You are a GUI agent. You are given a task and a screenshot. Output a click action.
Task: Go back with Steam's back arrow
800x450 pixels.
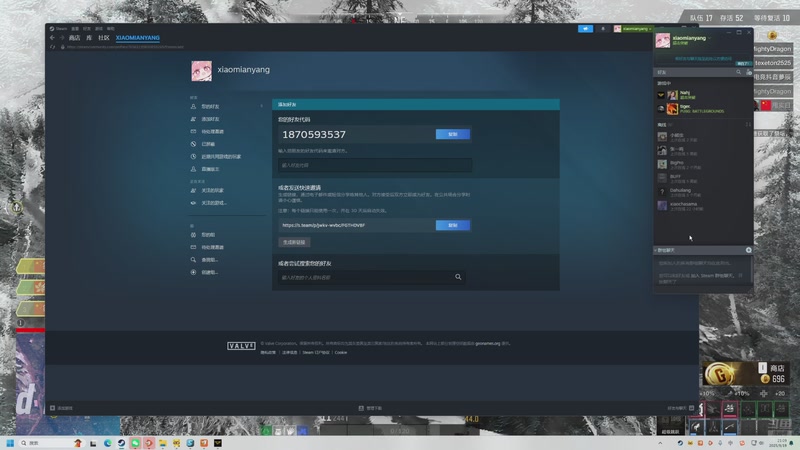(52, 38)
